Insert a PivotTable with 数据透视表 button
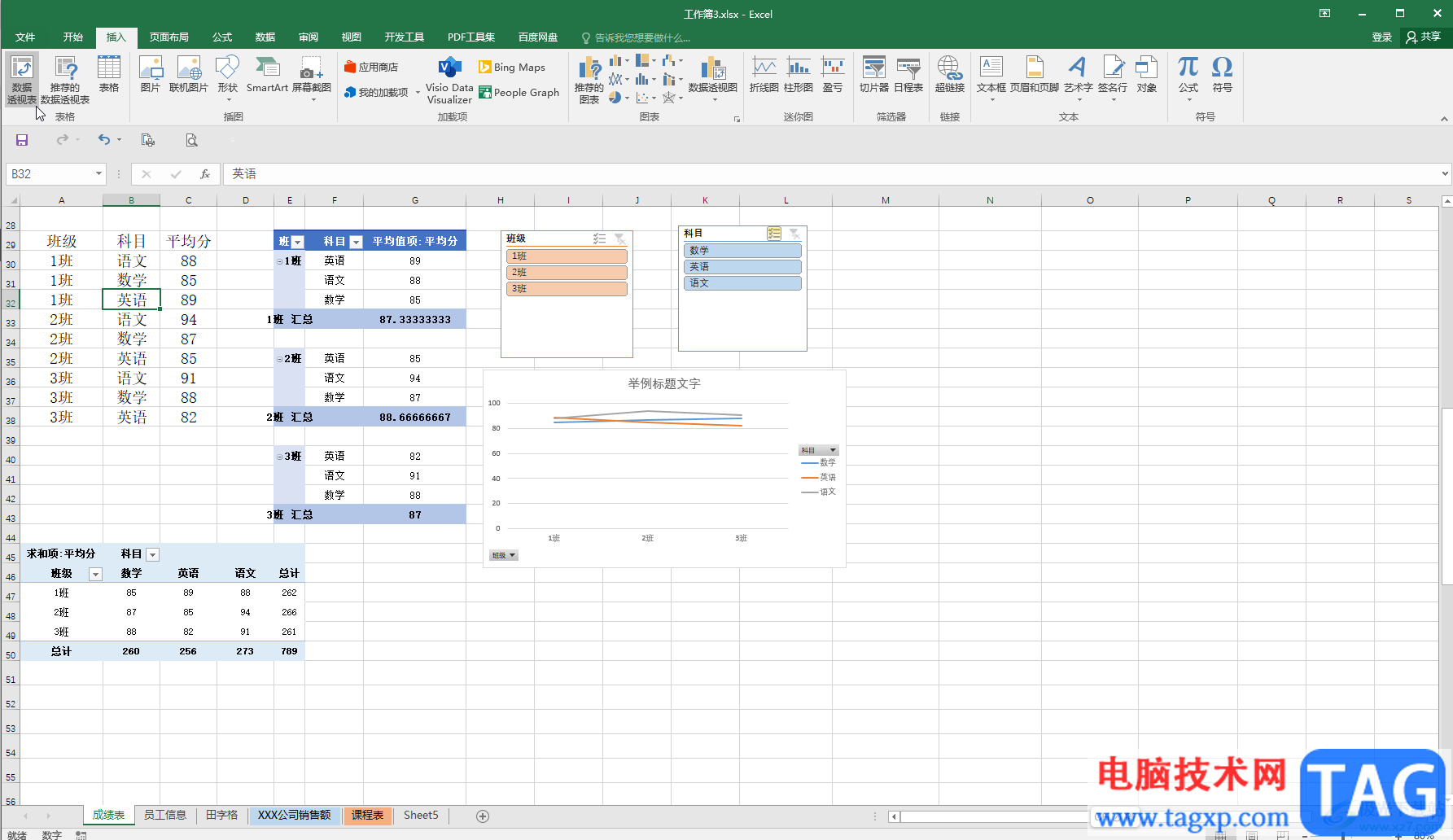Viewport: 1453px width, 840px height. click(x=22, y=79)
